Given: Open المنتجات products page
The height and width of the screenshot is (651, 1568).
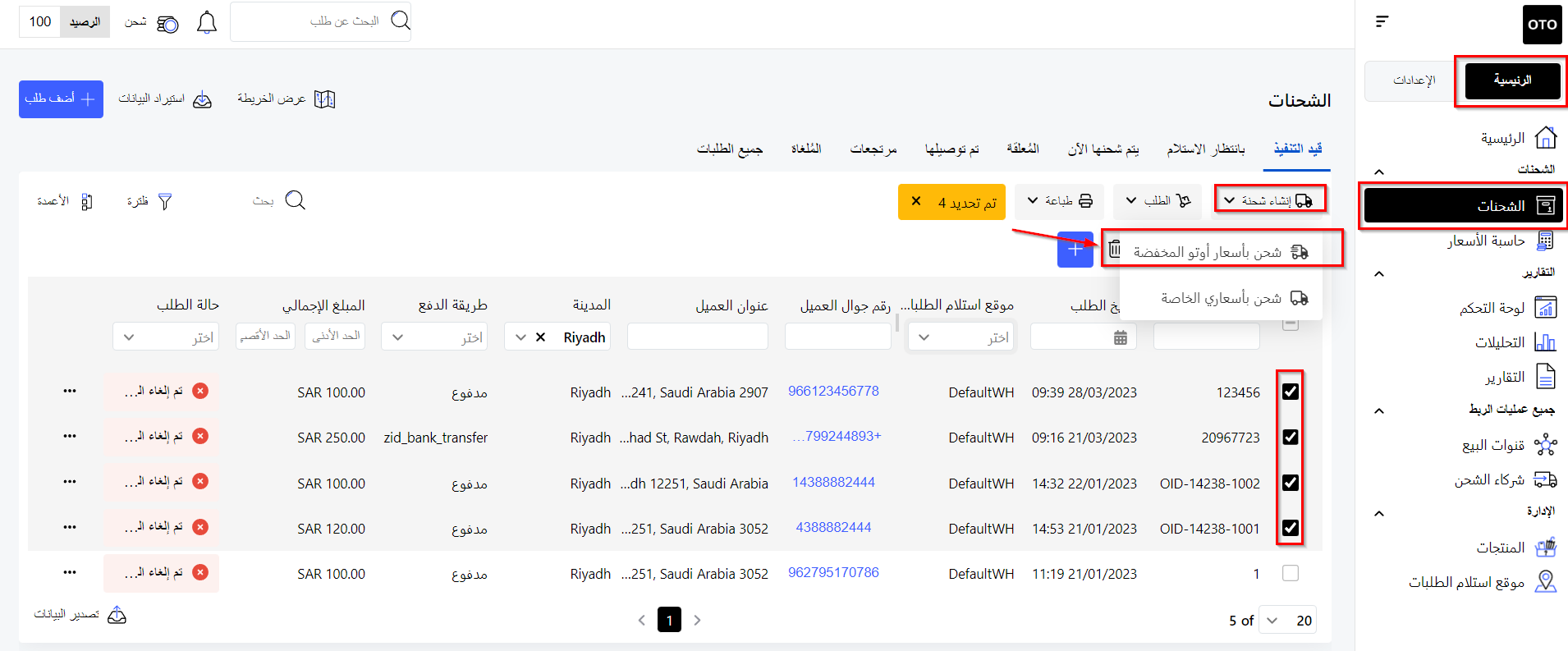Looking at the screenshot, I should pyautogui.click(x=1516, y=548).
